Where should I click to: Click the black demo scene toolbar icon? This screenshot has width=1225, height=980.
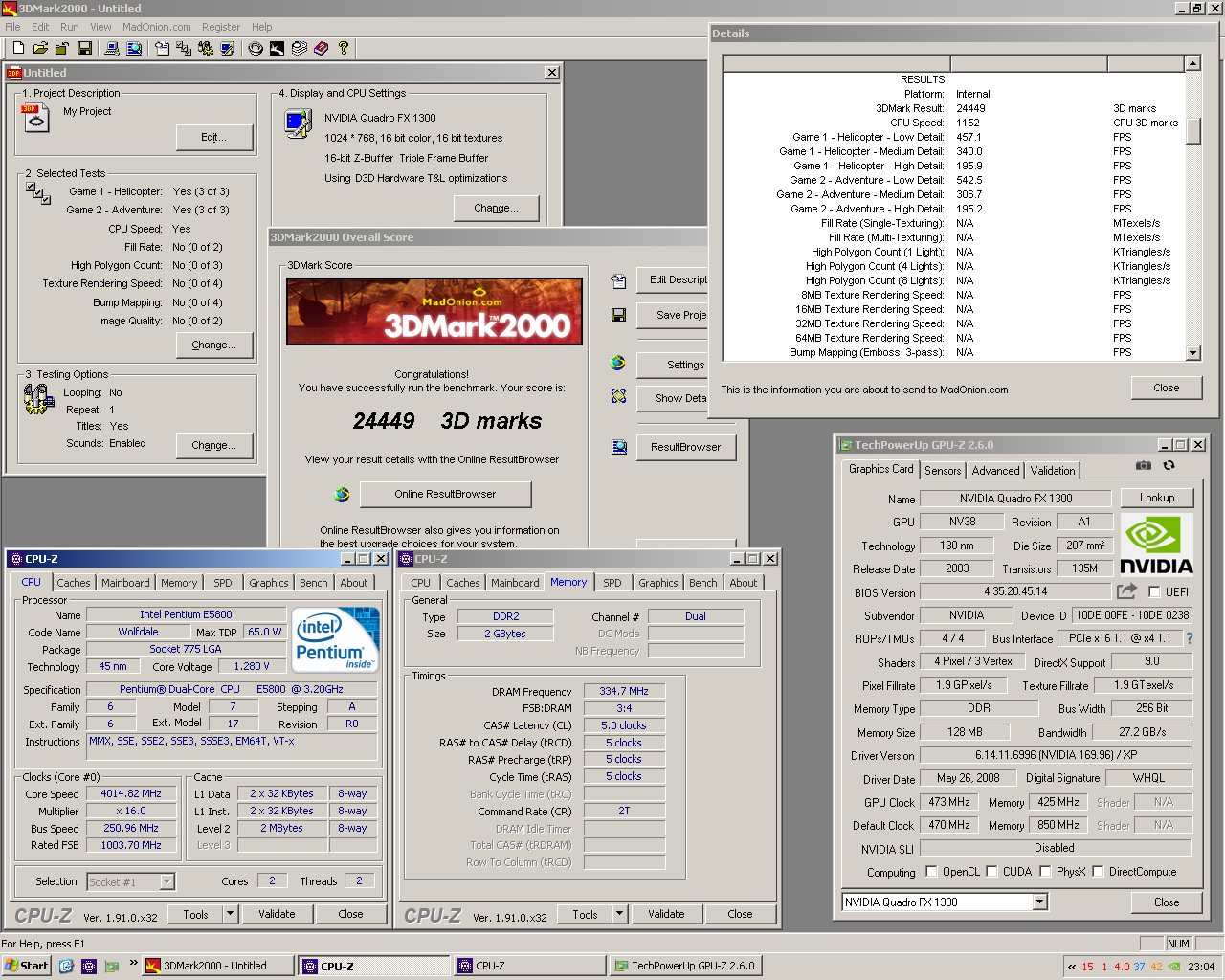coord(277,48)
